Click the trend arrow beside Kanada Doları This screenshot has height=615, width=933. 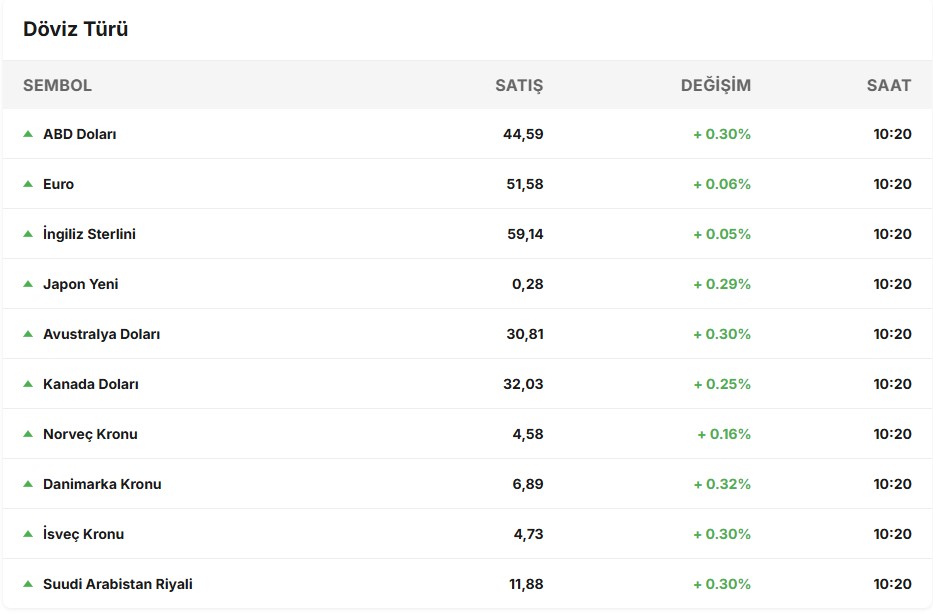[28, 383]
